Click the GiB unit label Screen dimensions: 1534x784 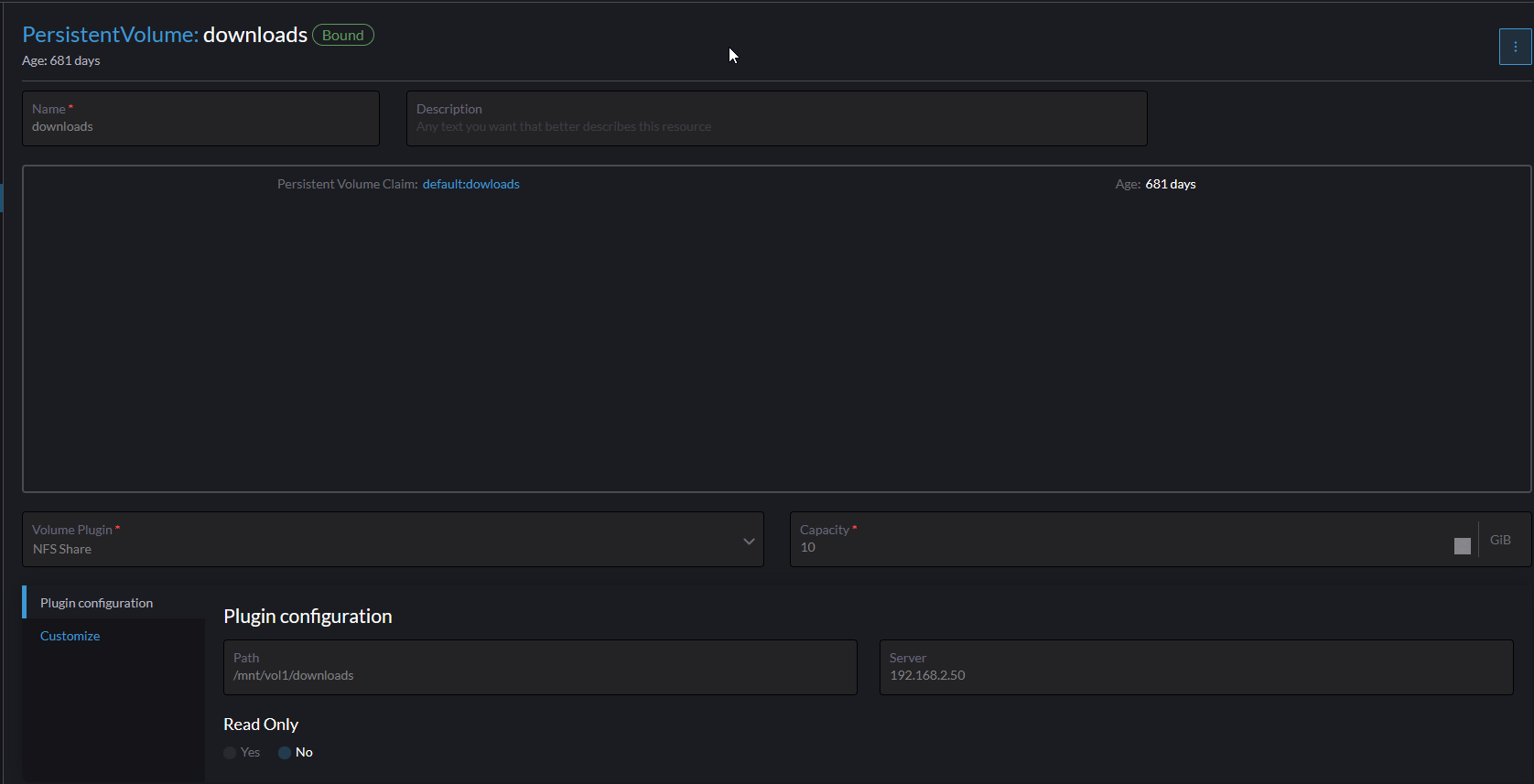tap(1500, 540)
